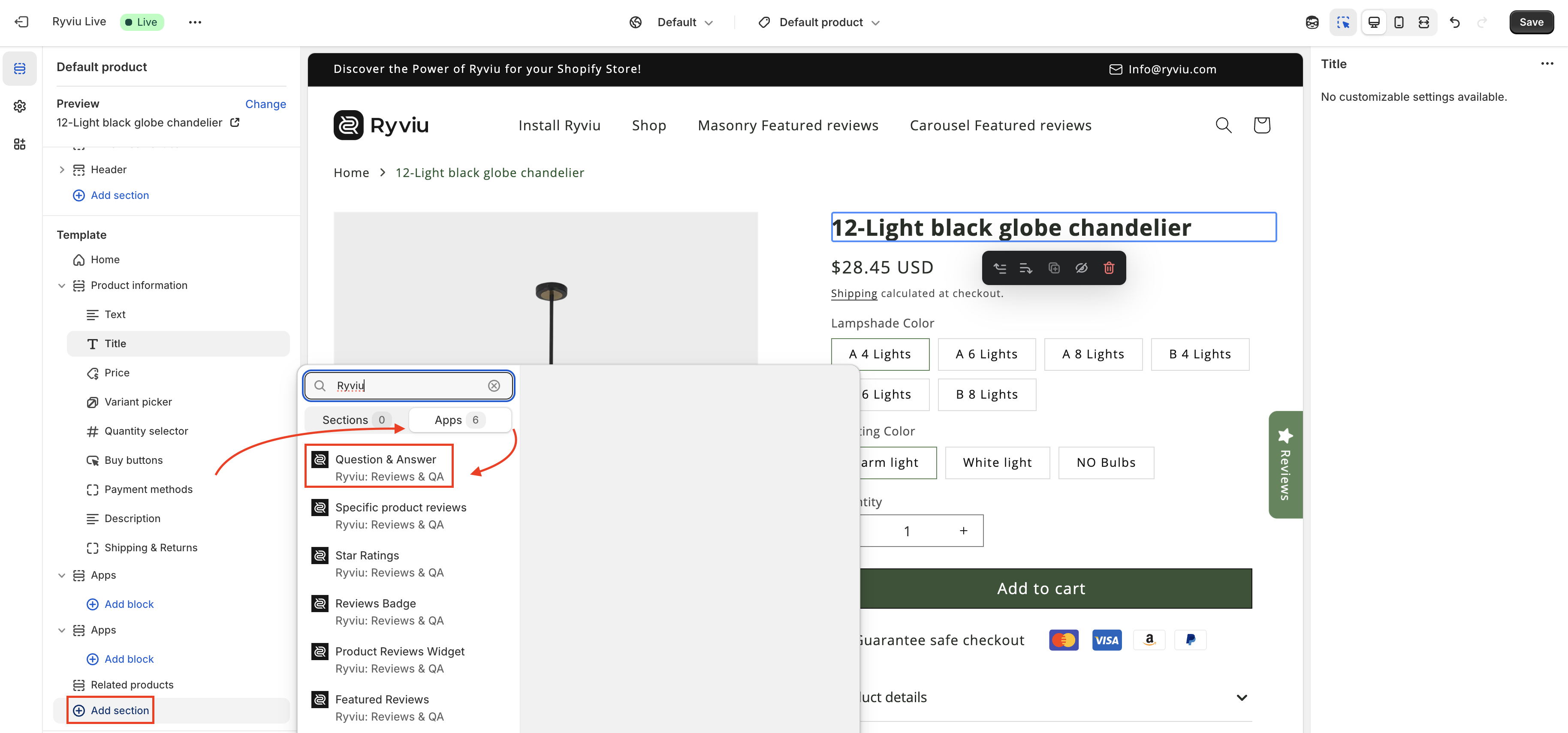Click the undo arrow
This screenshot has height=733, width=1568.
click(1455, 22)
